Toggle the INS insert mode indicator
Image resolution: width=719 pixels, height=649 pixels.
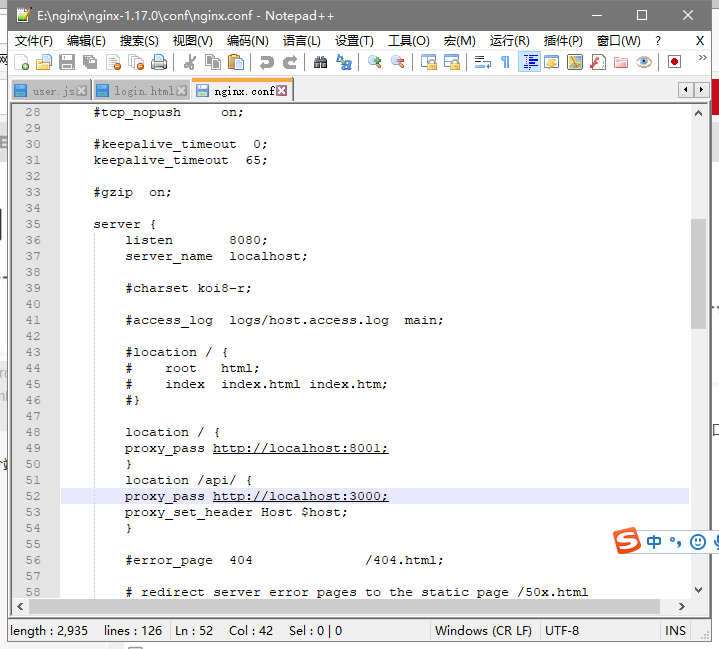(x=675, y=631)
